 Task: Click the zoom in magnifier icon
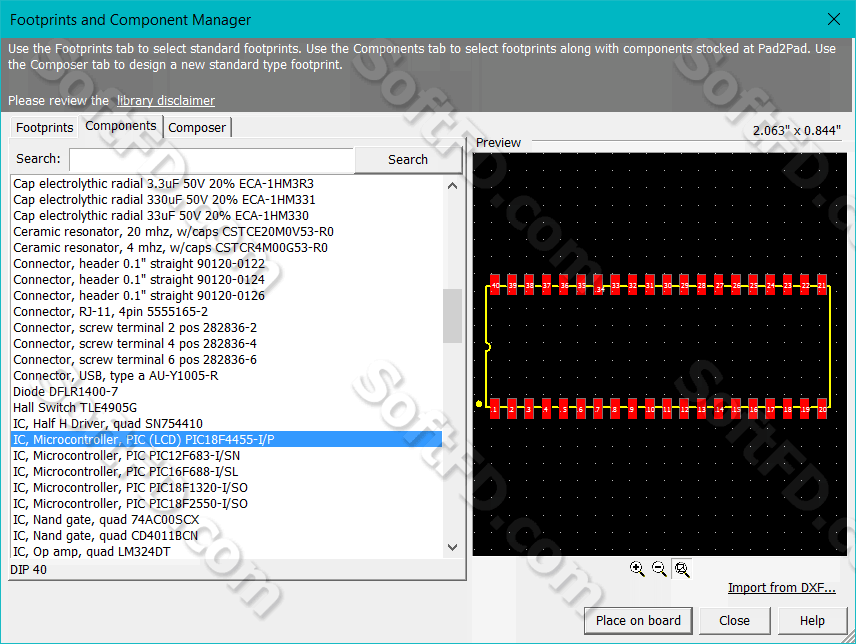[637, 569]
